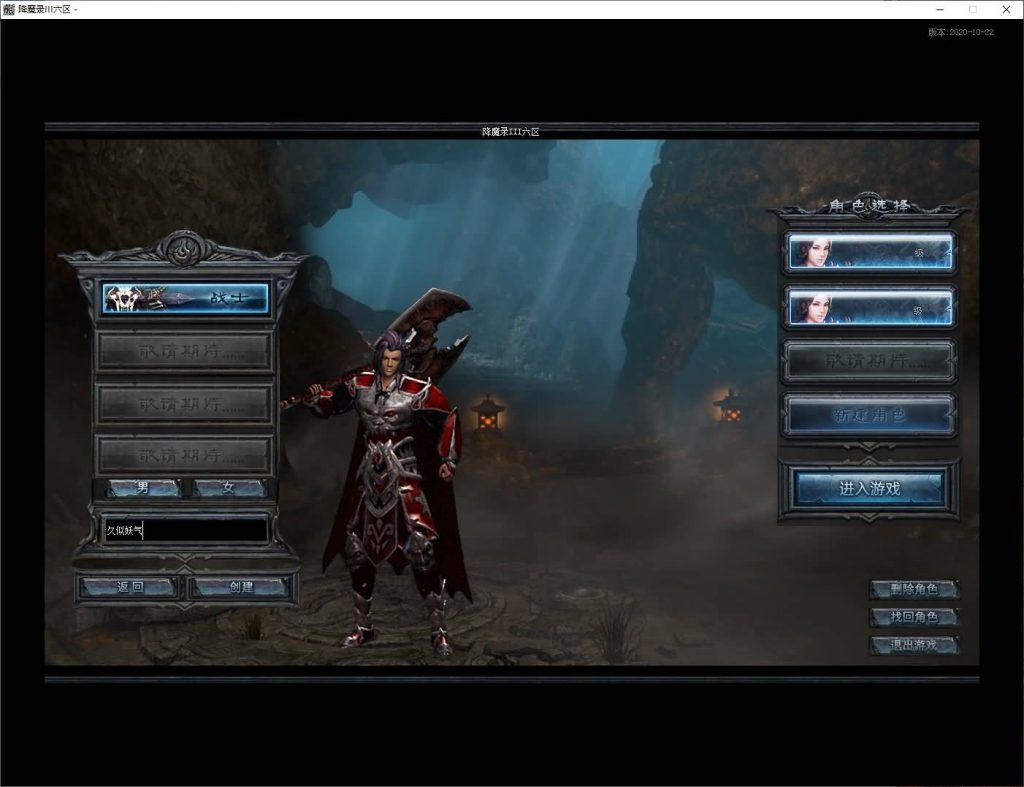1024x787 pixels.
Task: Click the character name input field
Action: point(185,530)
